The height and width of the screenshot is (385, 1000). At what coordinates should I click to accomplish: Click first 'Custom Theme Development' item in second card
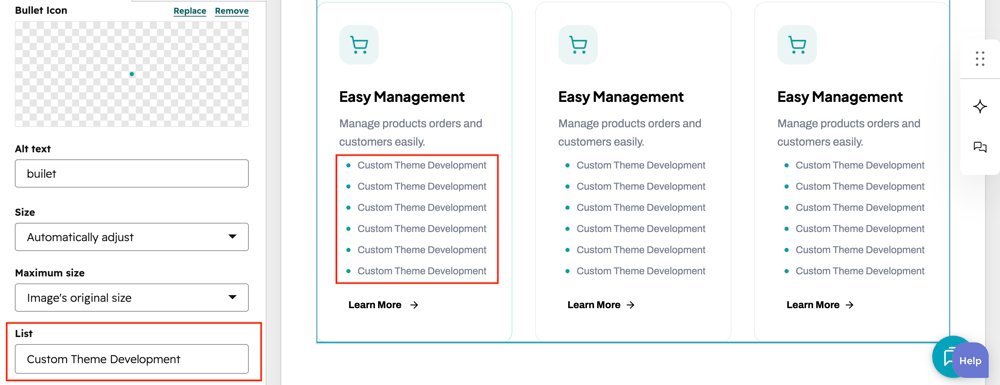641,165
